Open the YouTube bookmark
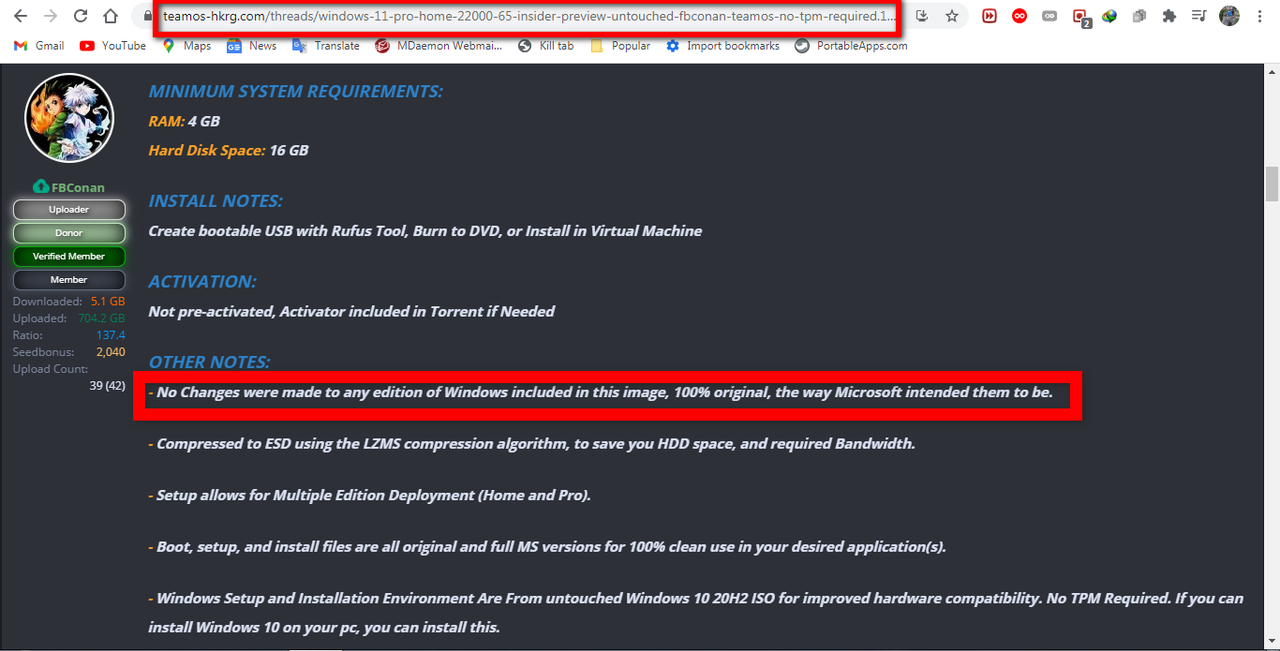 coord(112,46)
